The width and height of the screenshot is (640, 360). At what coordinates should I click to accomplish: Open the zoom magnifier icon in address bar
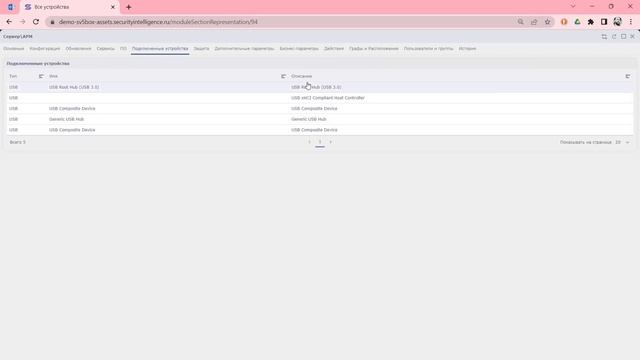pos(520,22)
